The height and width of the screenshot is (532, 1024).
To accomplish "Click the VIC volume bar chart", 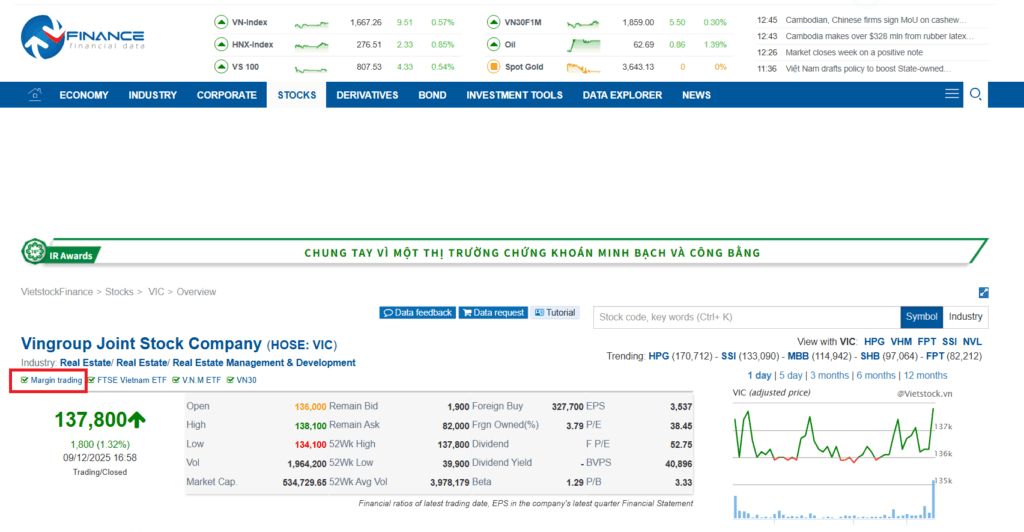I will click(x=834, y=501).
